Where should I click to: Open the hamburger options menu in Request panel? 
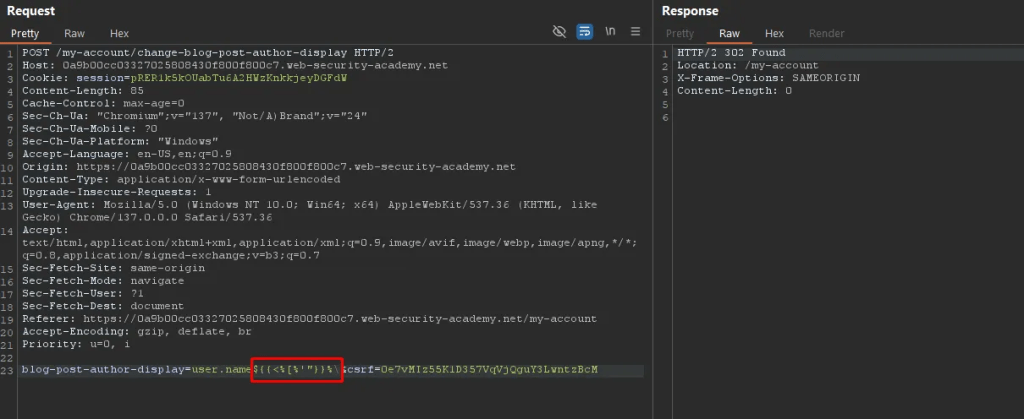click(635, 32)
